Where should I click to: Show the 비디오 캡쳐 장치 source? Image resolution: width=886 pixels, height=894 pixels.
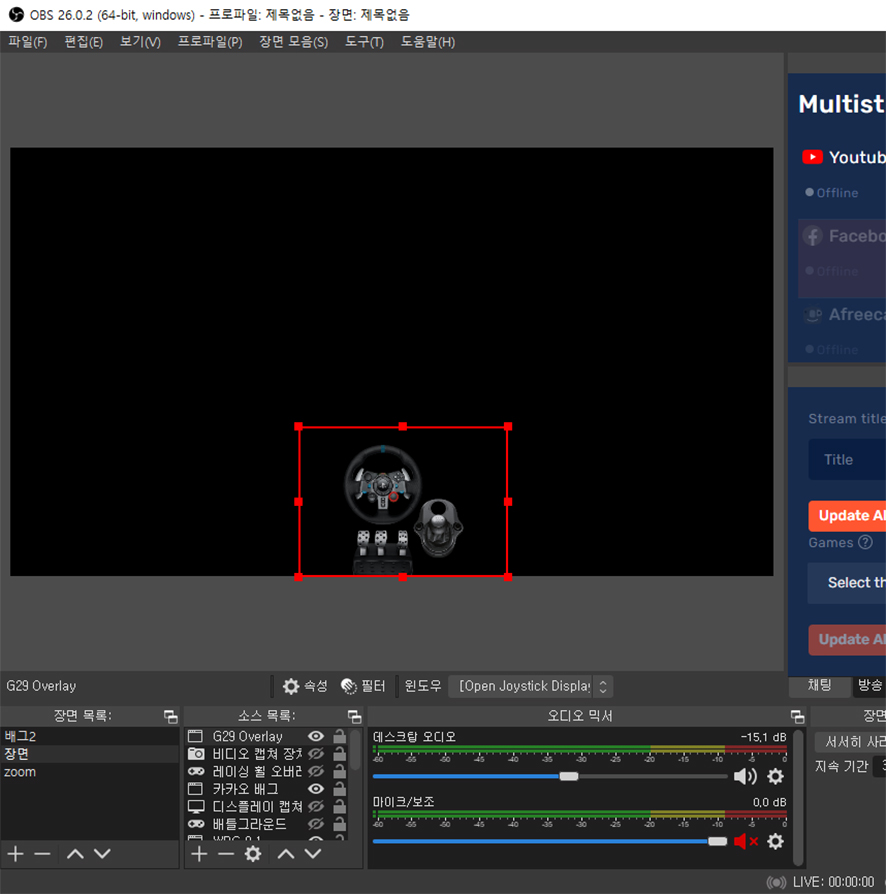point(316,754)
